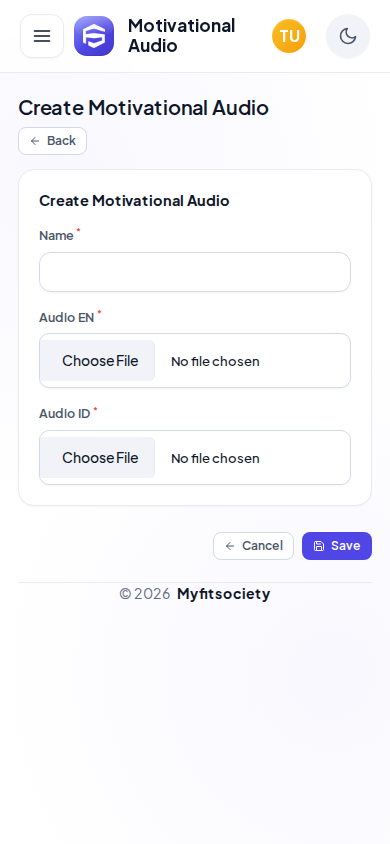This screenshot has width=390, height=844.
Task: Save the motivational audio via Save label
Action: click(345, 546)
